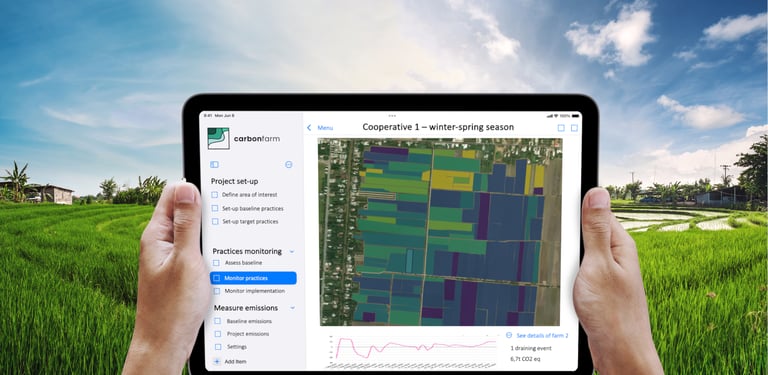Check the Assess baseline box
The image size is (768, 375).
click(x=216, y=263)
